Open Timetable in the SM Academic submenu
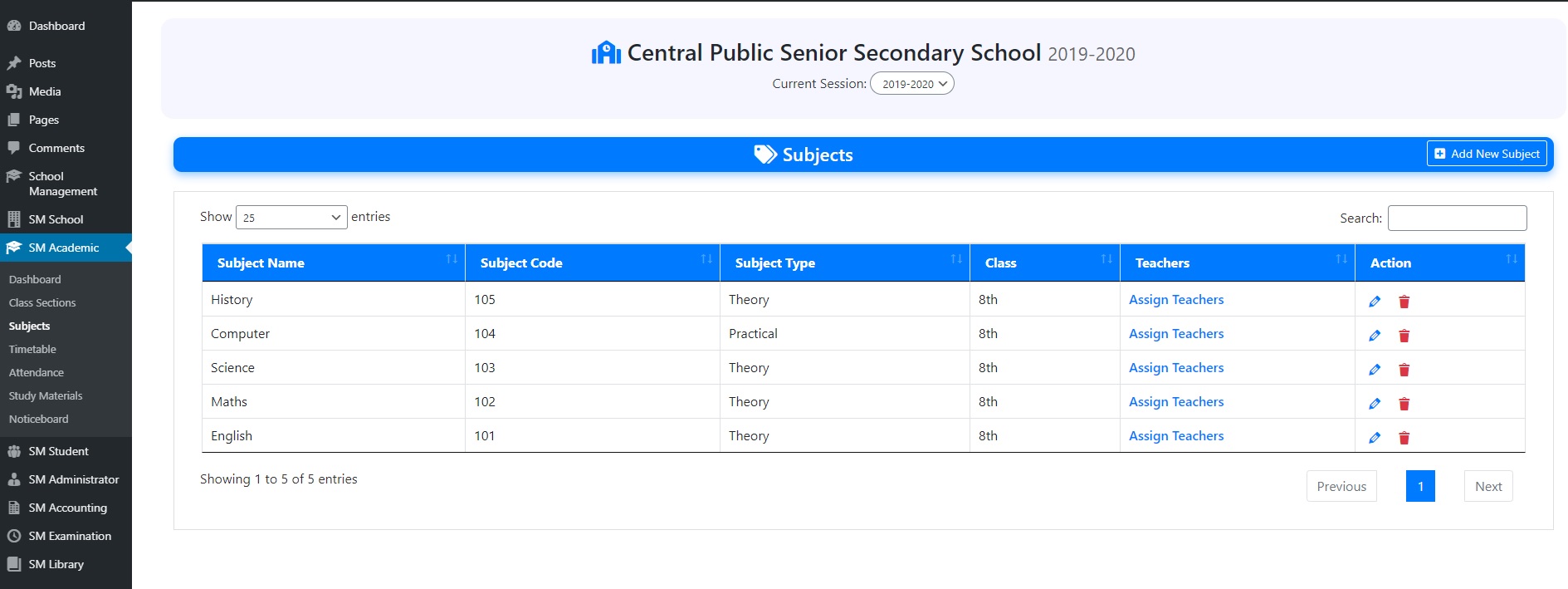The width and height of the screenshot is (1568, 589). [32, 349]
